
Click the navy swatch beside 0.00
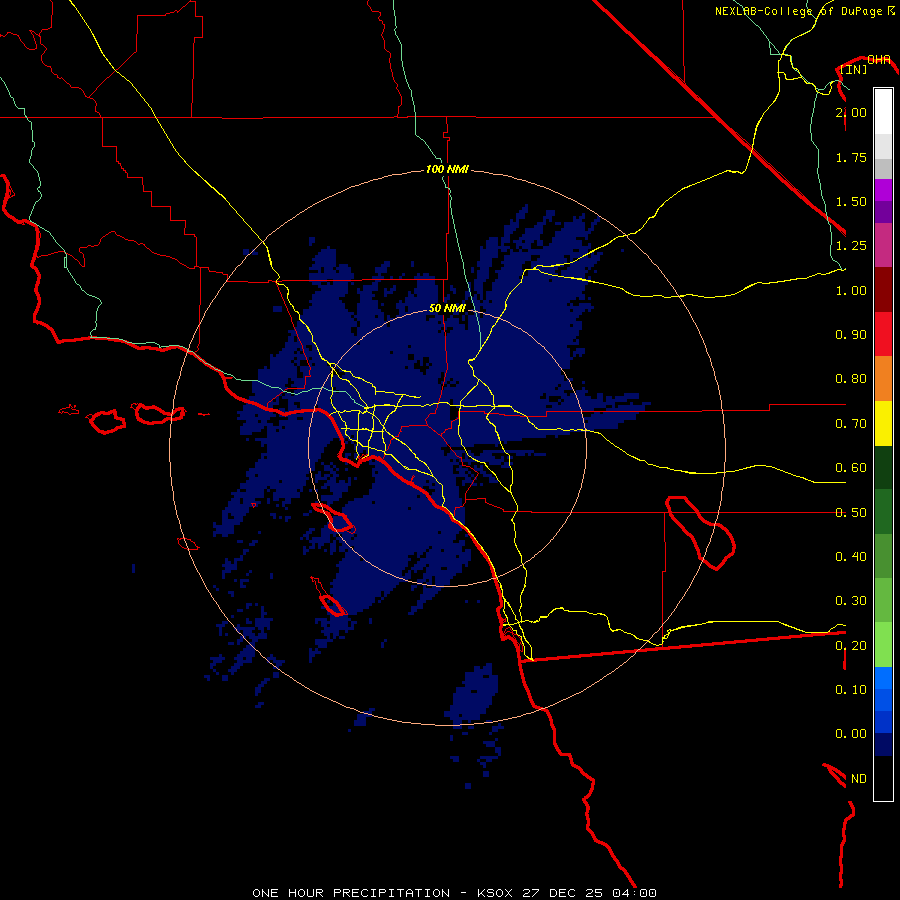(x=883, y=744)
